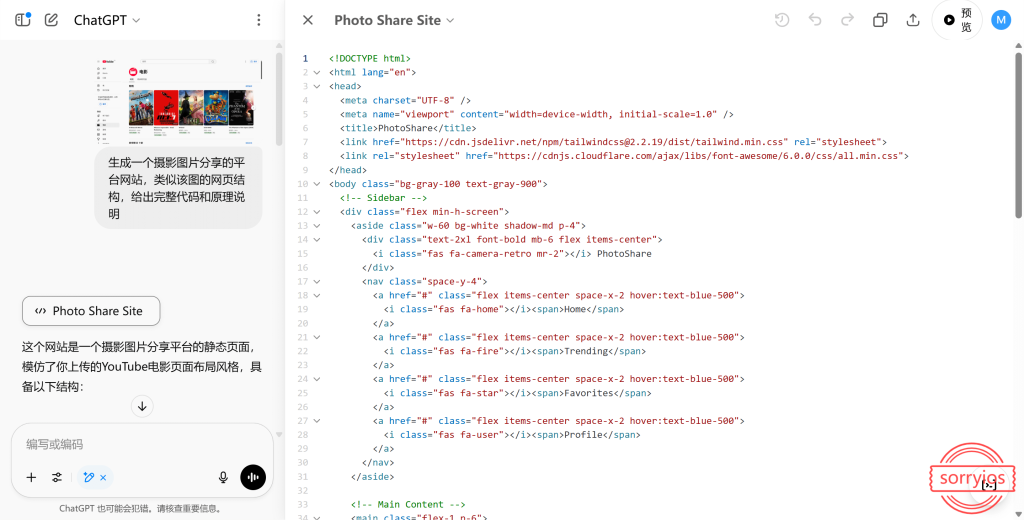Start voice mode with waveform button

[253, 478]
